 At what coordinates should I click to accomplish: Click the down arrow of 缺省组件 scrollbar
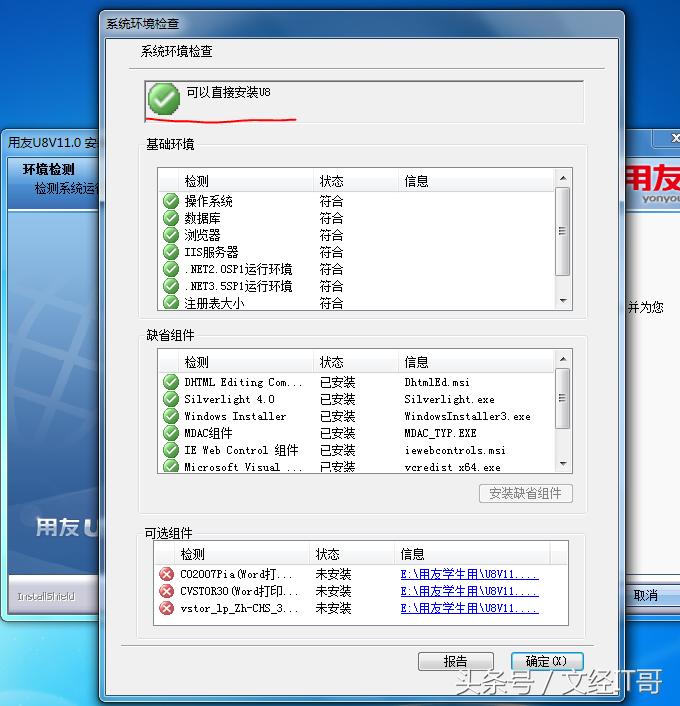pos(563,464)
